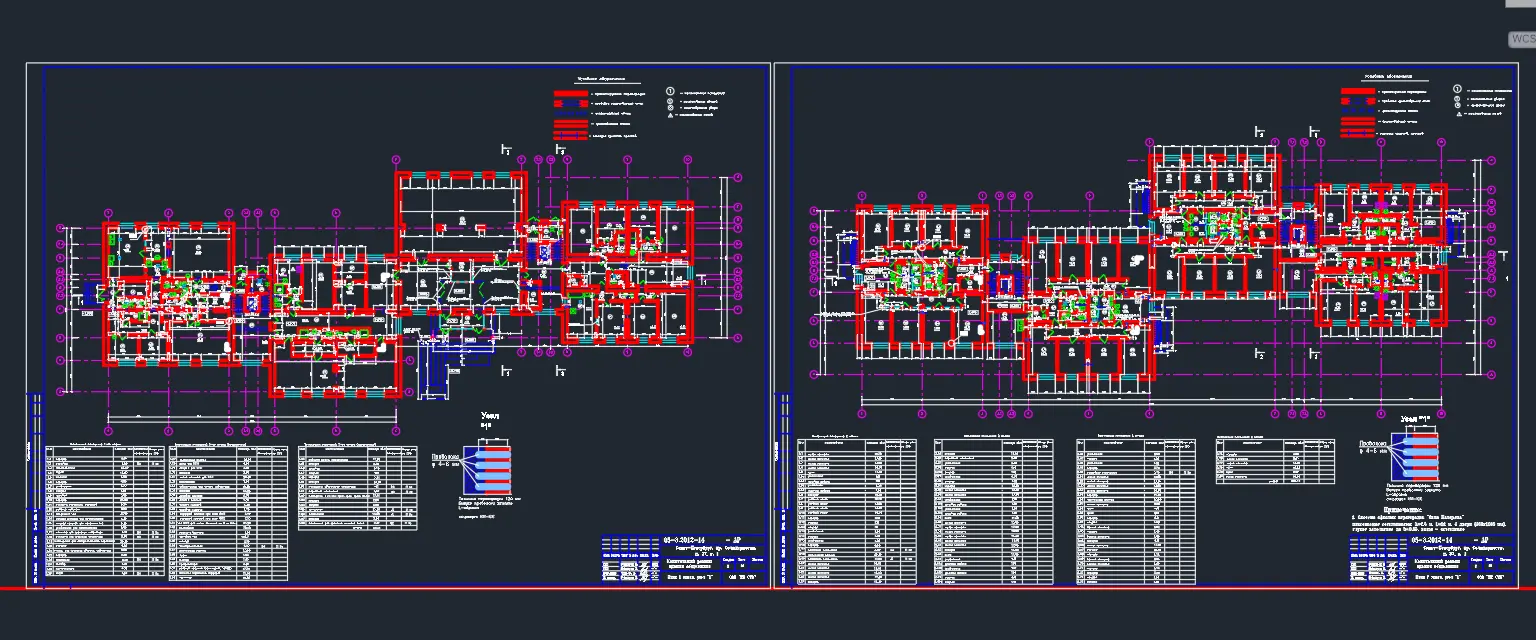Open the WCS coordinate system dropdown
The height and width of the screenshot is (640, 1536).
coord(1521,40)
